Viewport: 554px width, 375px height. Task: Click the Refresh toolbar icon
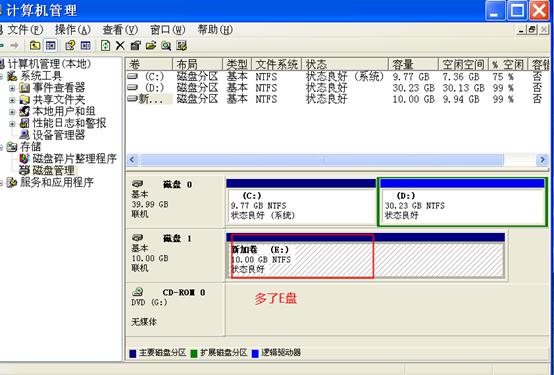pos(105,45)
